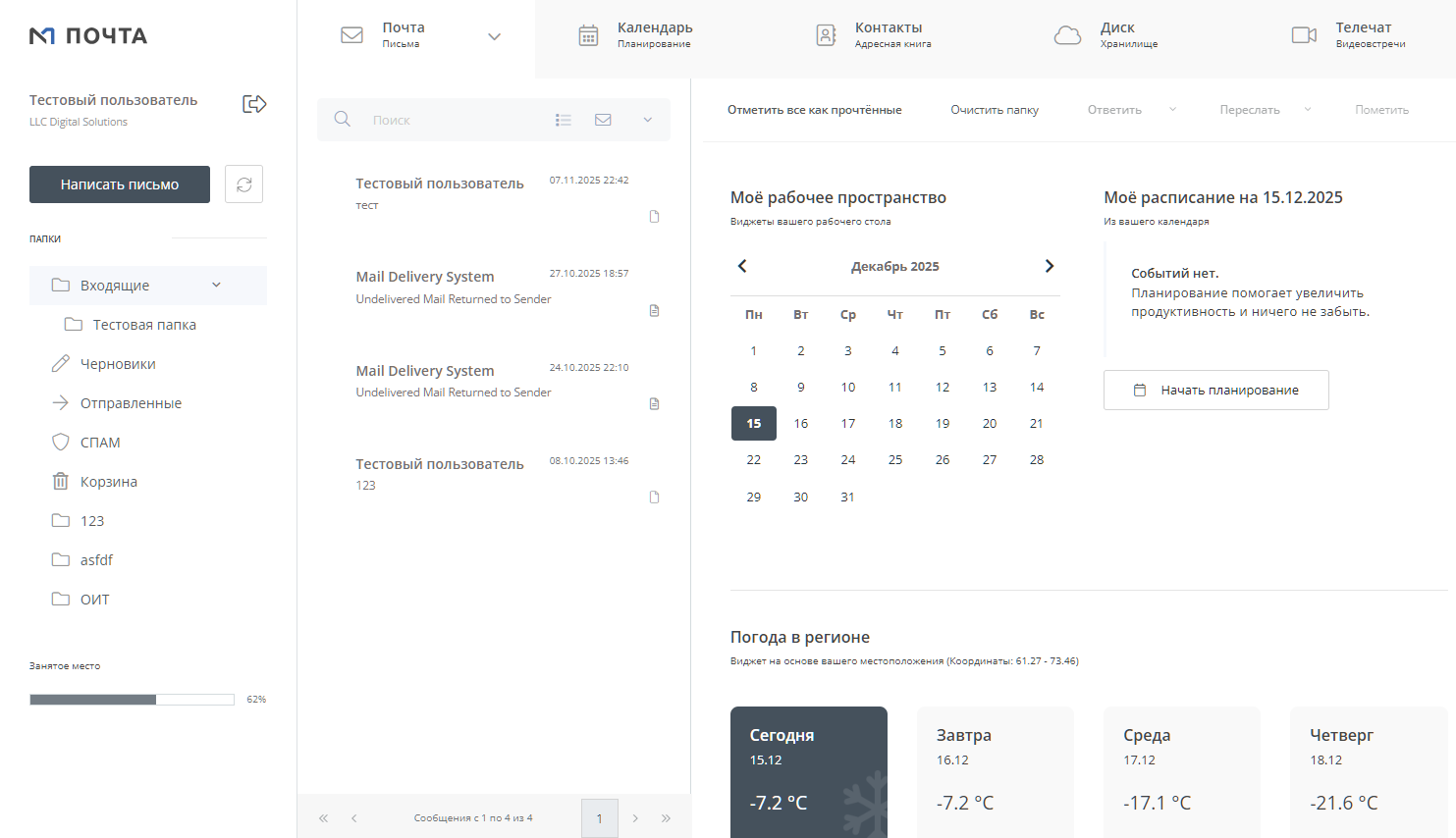Click the Написать письмо button
Screen dimensions: 1456x838
click(x=120, y=184)
